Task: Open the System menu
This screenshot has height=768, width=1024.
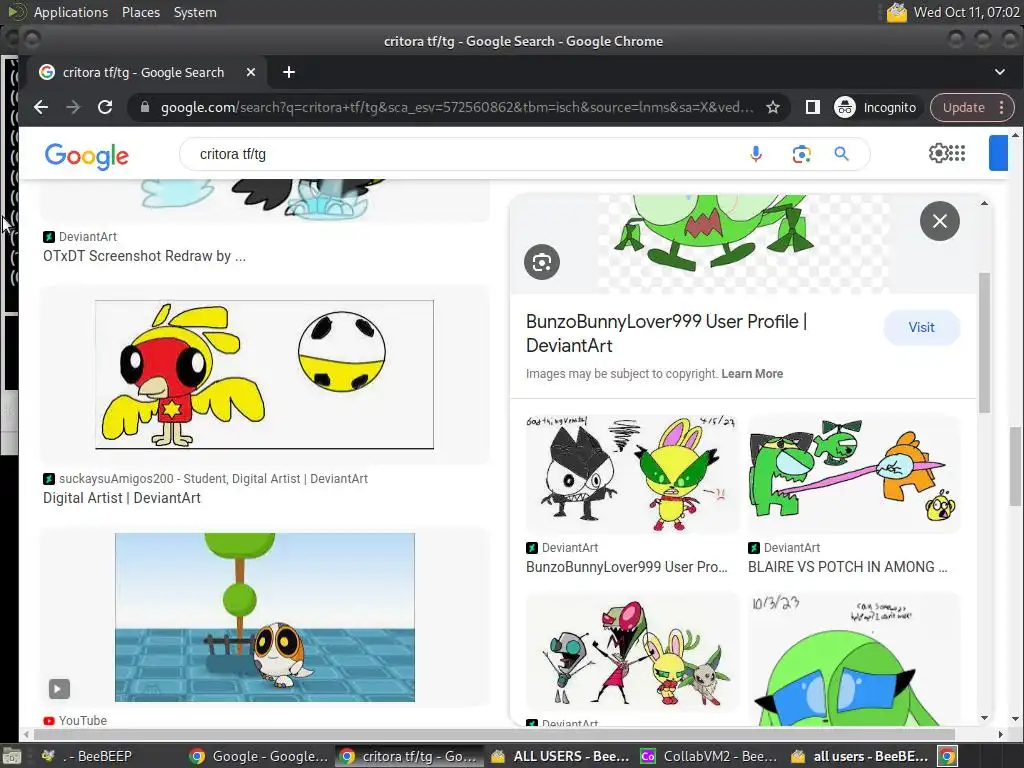Action: click(x=195, y=12)
